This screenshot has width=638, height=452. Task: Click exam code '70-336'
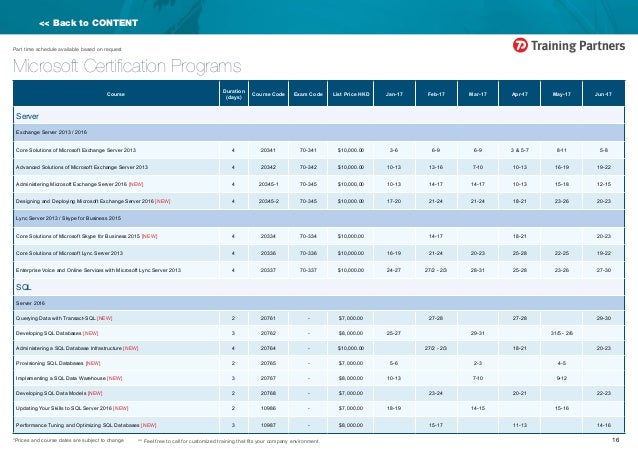(x=308, y=253)
